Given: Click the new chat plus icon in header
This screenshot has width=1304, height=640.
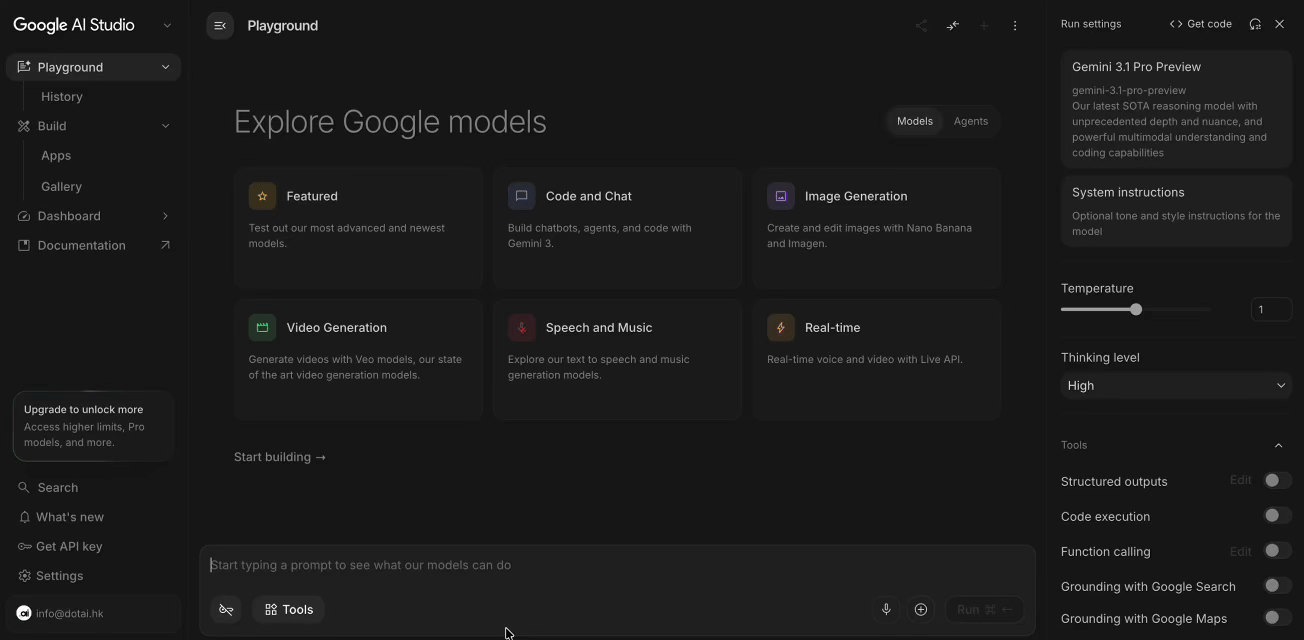Looking at the screenshot, I should click(x=984, y=26).
